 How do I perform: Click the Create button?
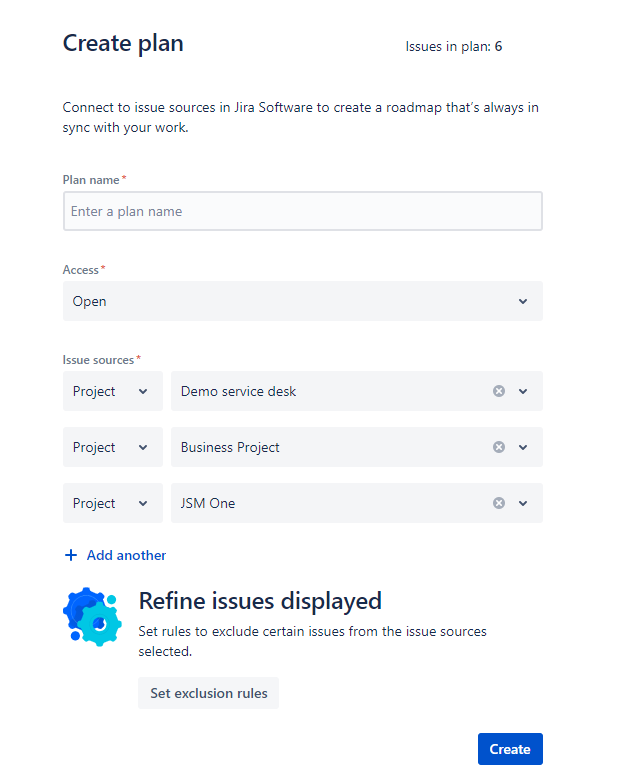[x=510, y=749]
